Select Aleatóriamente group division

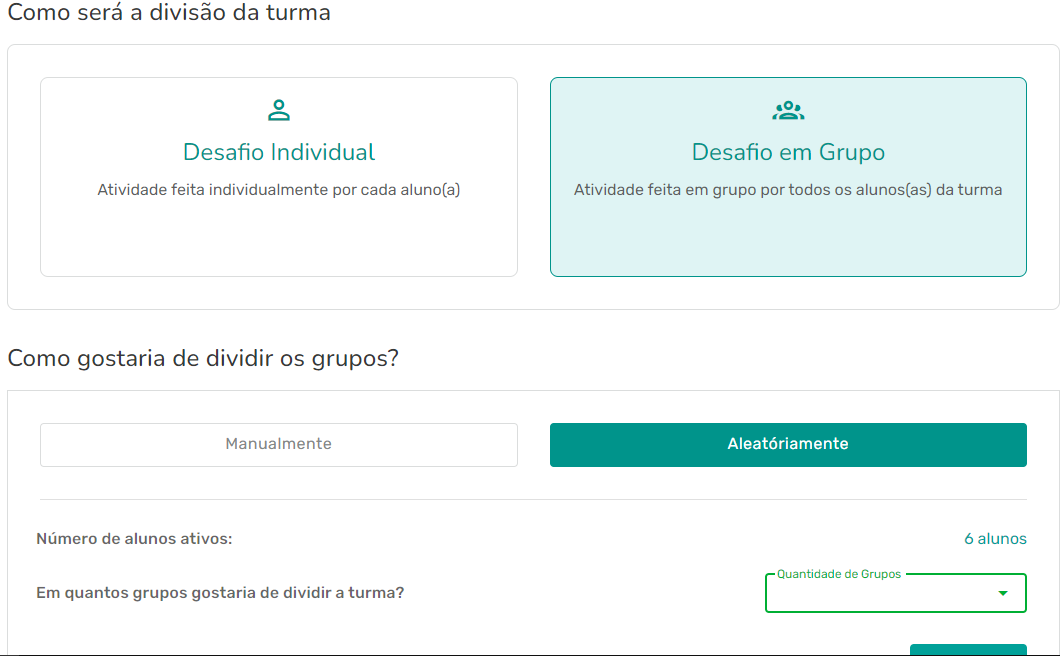coord(788,444)
